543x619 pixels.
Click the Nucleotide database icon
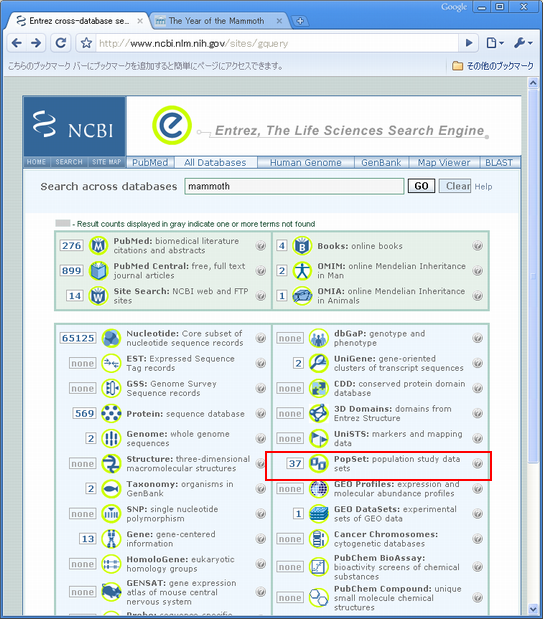point(111,338)
